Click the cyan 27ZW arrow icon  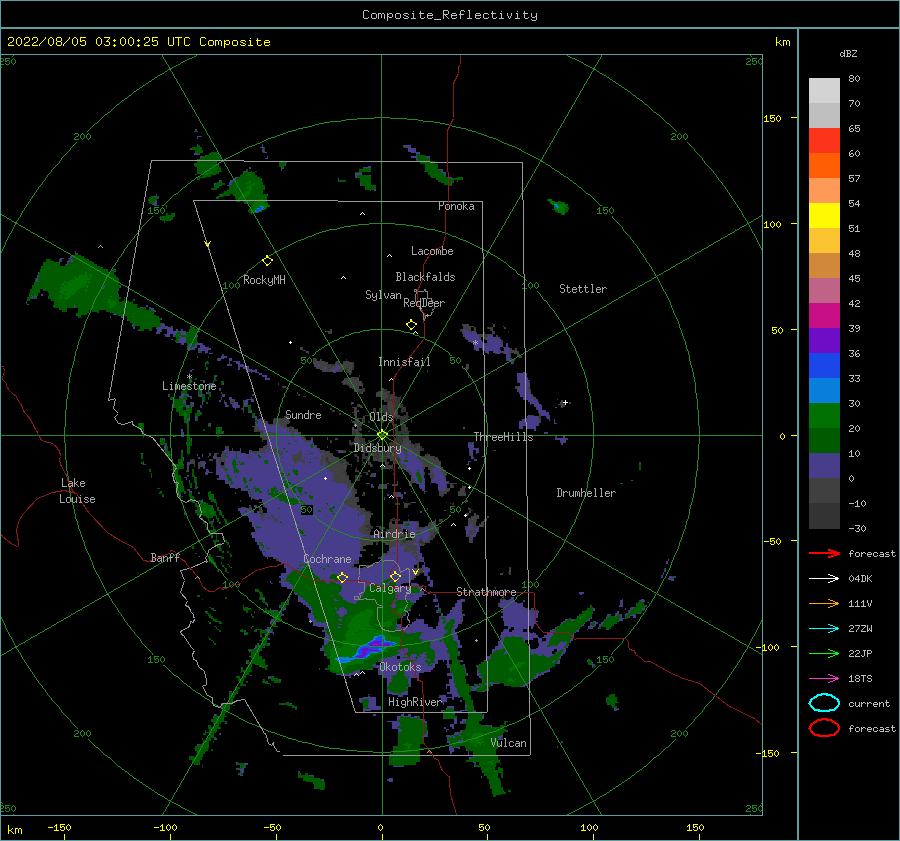pos(824,629)
